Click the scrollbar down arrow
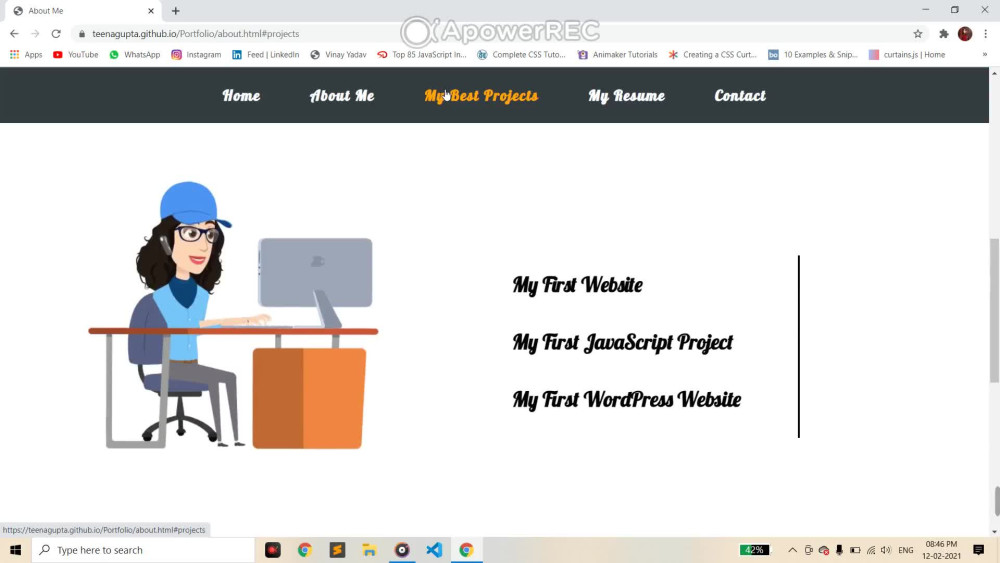Viewport: 1000px width, 563px height. click(994, 531)
